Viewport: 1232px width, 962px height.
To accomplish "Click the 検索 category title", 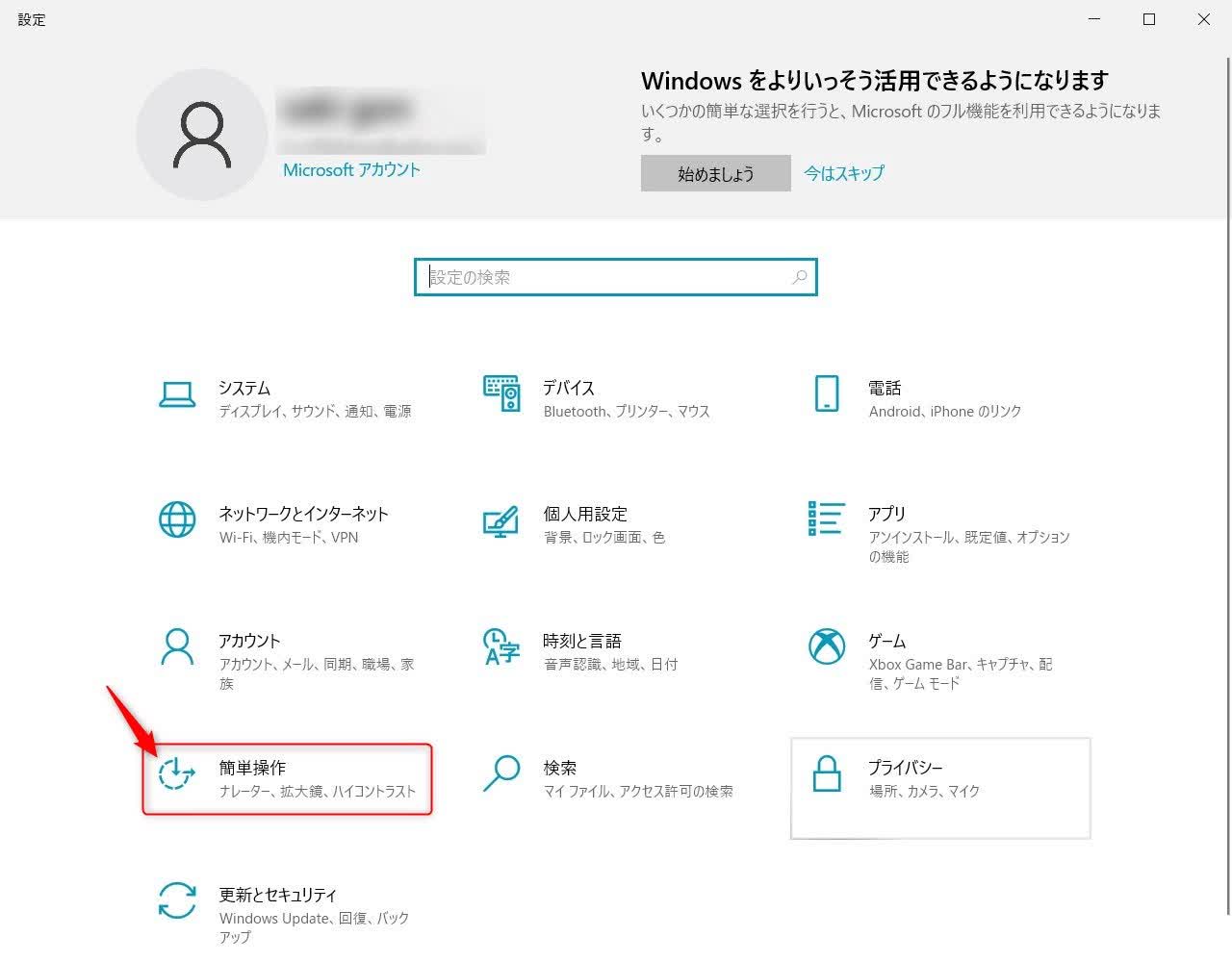I will (560, 768).
